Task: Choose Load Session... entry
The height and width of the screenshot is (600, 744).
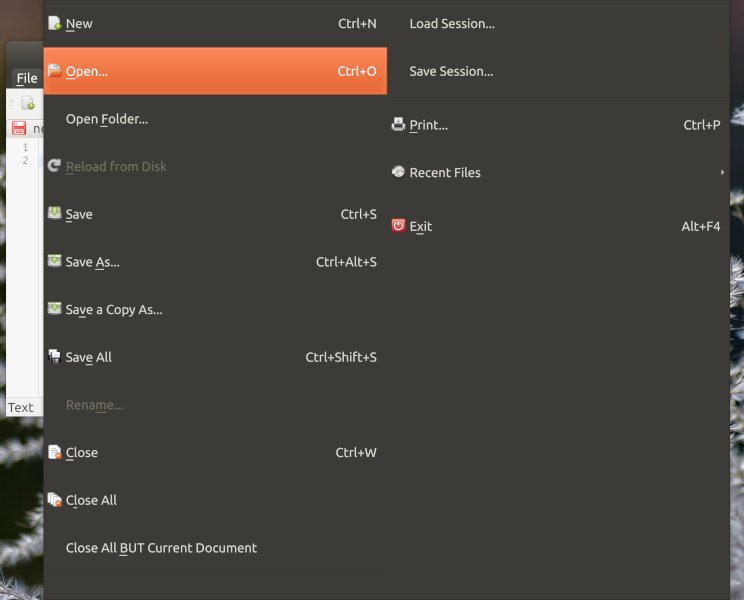Action: click(558, 23)
